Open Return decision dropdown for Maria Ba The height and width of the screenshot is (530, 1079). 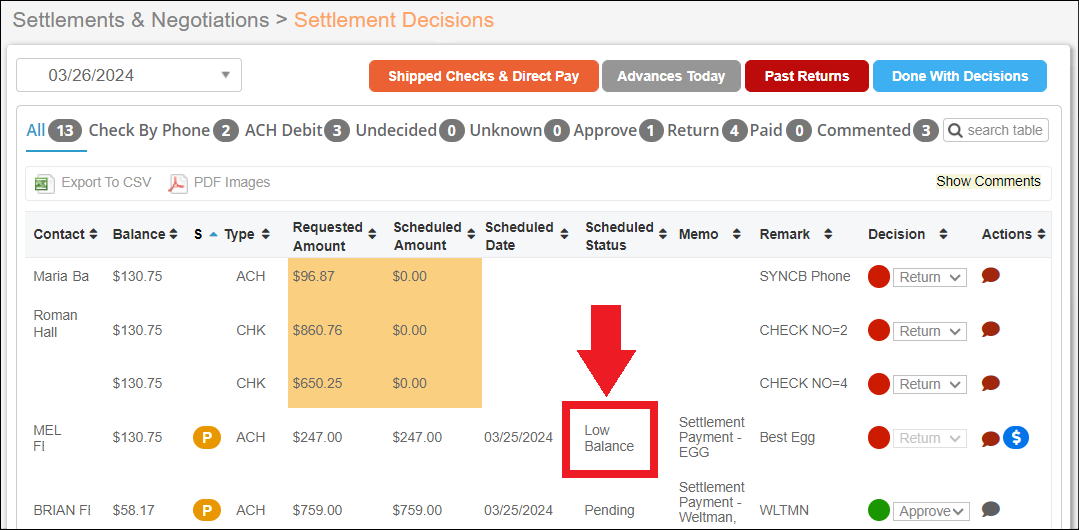click(x=930, y=277)
